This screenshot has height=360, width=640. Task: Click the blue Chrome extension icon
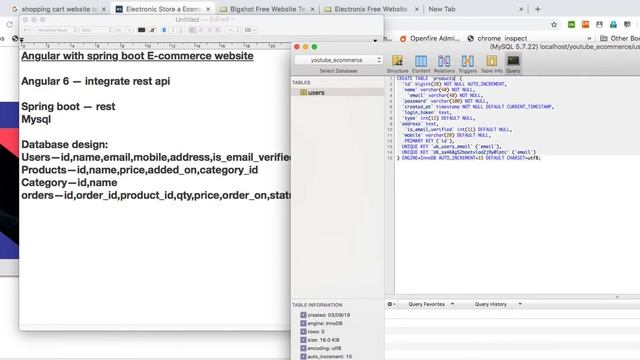point(613,24)
